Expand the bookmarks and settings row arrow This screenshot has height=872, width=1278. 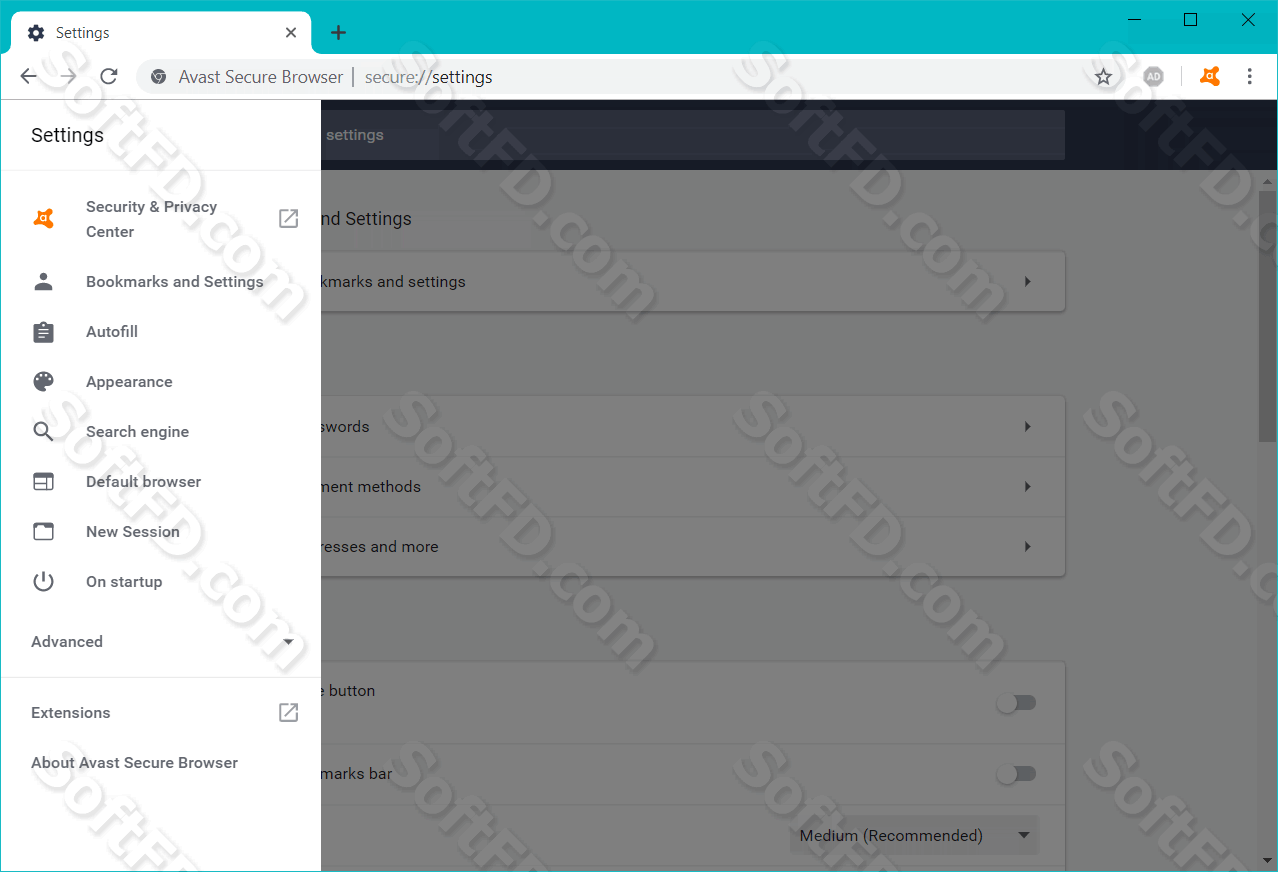pyautogui.click(x=1027, y=282)
